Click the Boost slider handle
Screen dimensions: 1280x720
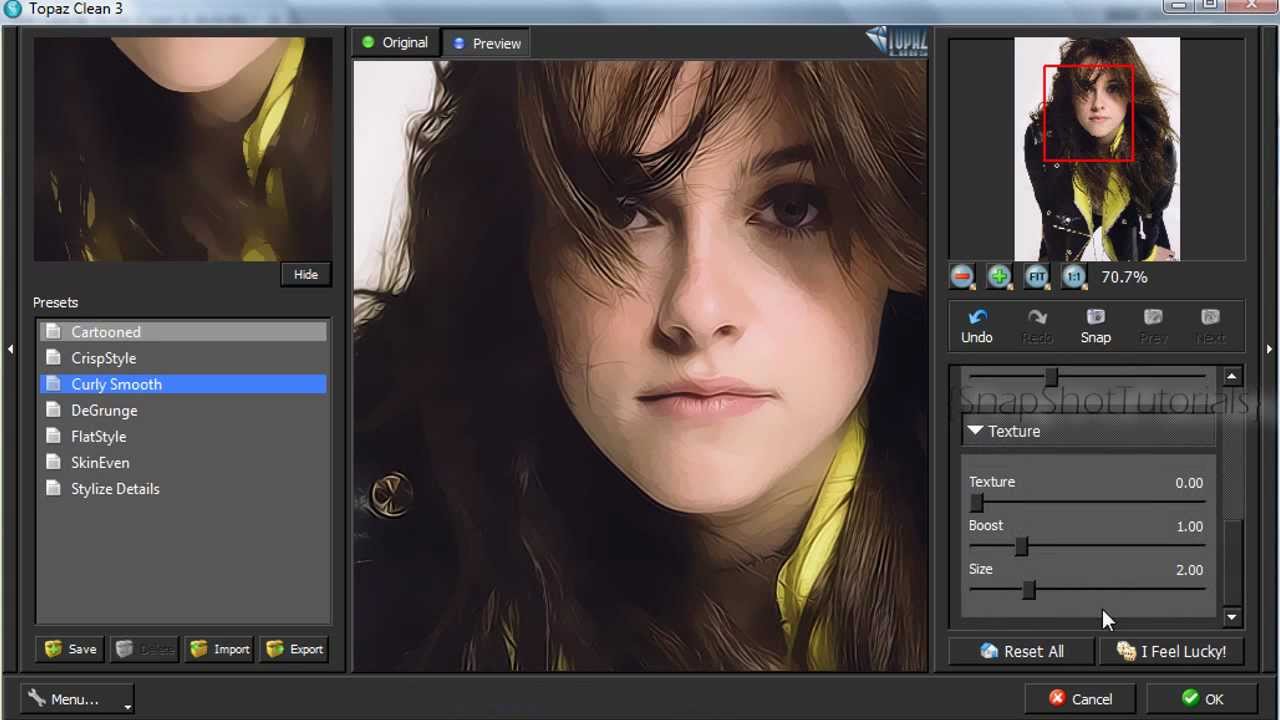pos(1021,547)
